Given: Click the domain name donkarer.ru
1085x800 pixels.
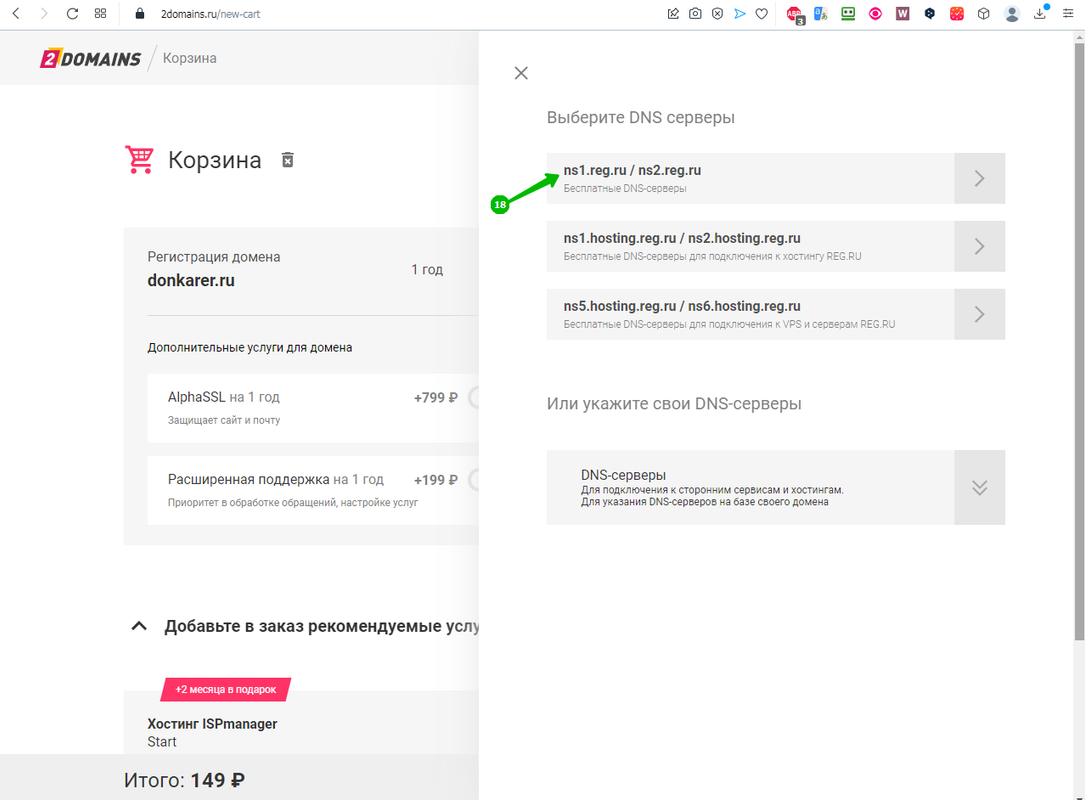Looking at the screenshot, I should tap(191, 280).
